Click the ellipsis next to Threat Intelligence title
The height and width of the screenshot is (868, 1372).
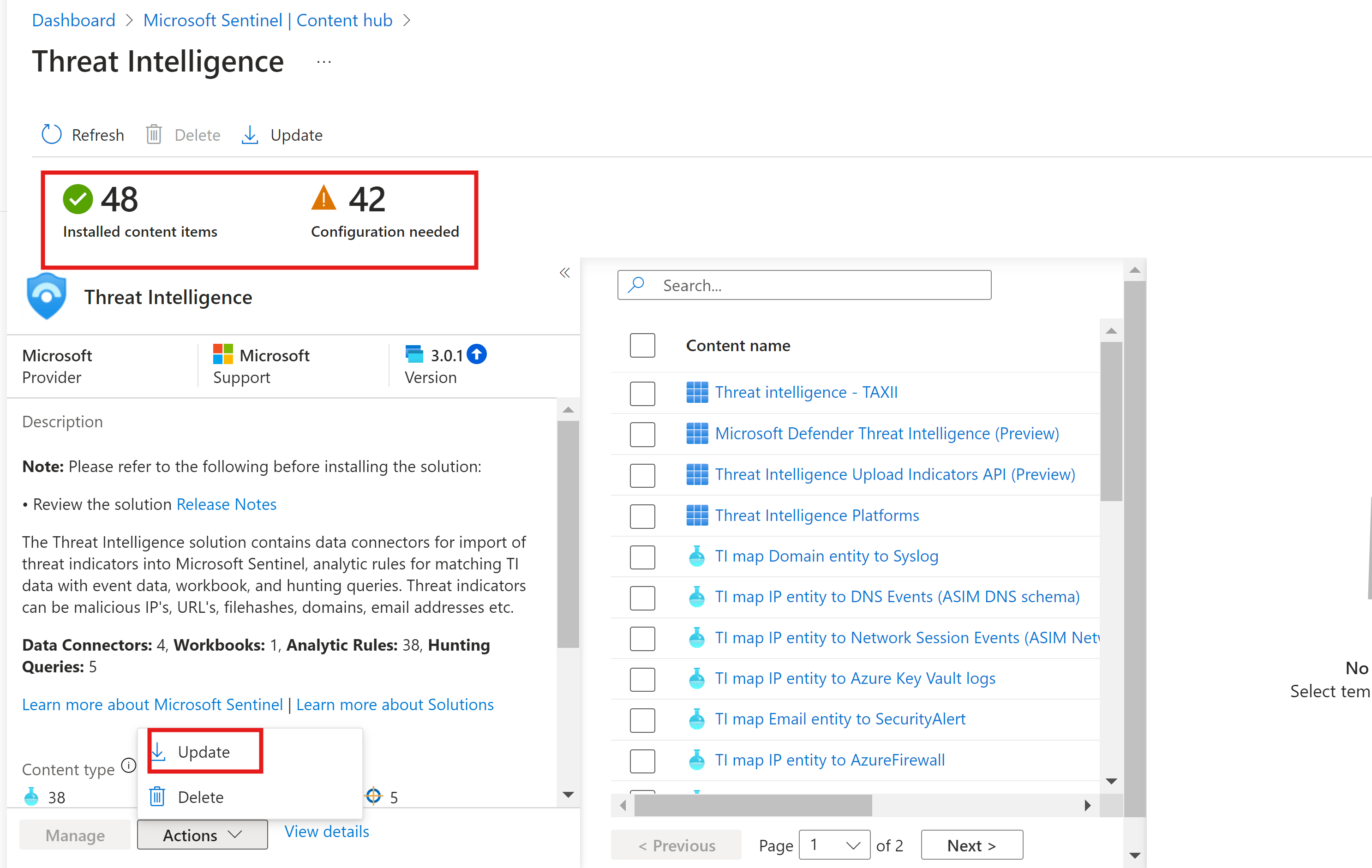[324, 62]
